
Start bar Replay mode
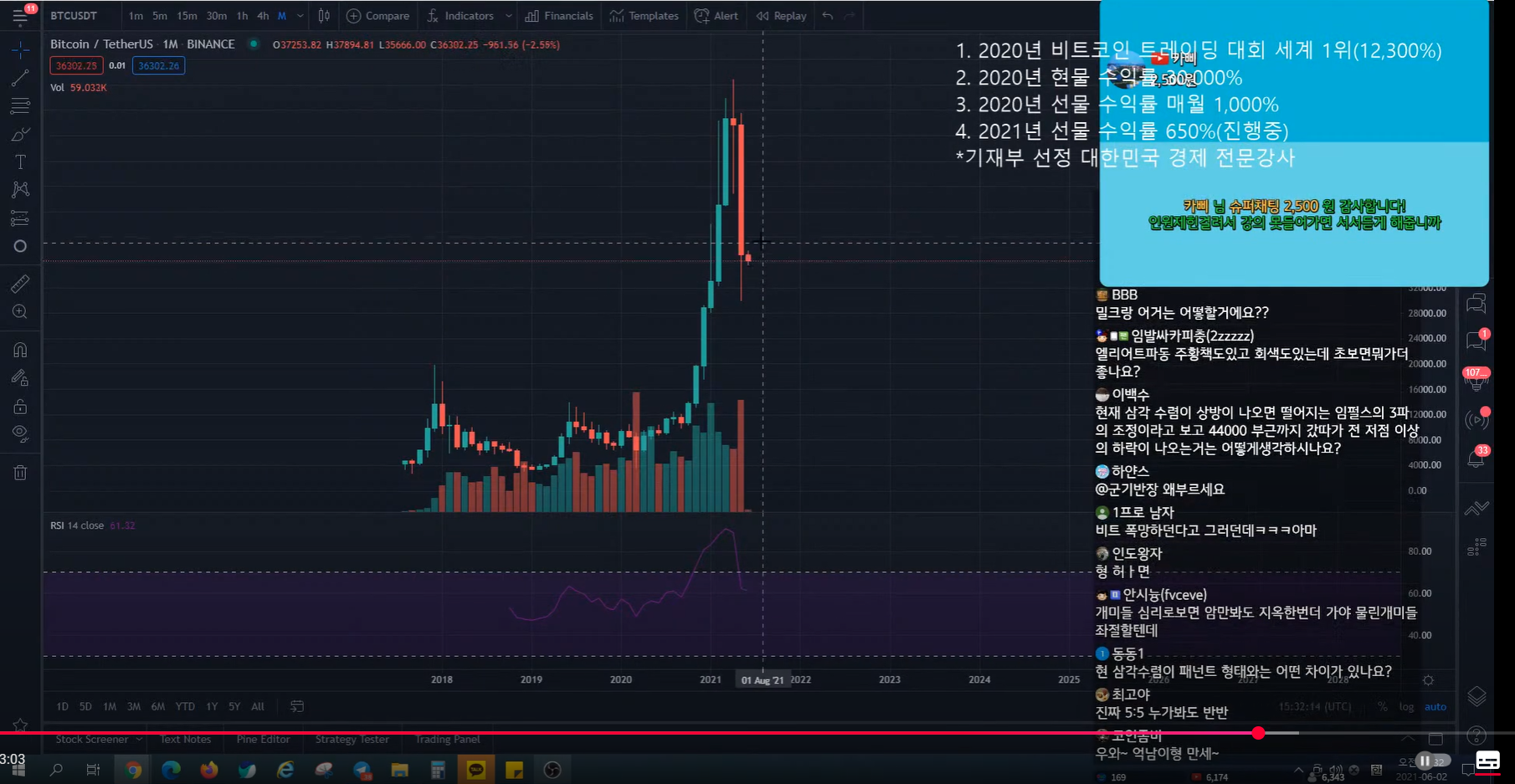781,16
